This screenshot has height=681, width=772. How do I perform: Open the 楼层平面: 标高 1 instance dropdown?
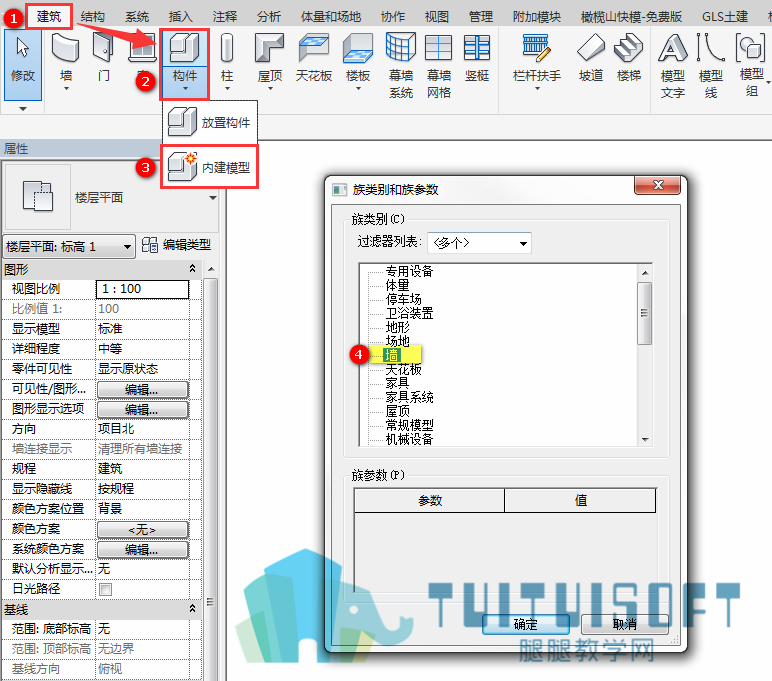coord(69,246)
